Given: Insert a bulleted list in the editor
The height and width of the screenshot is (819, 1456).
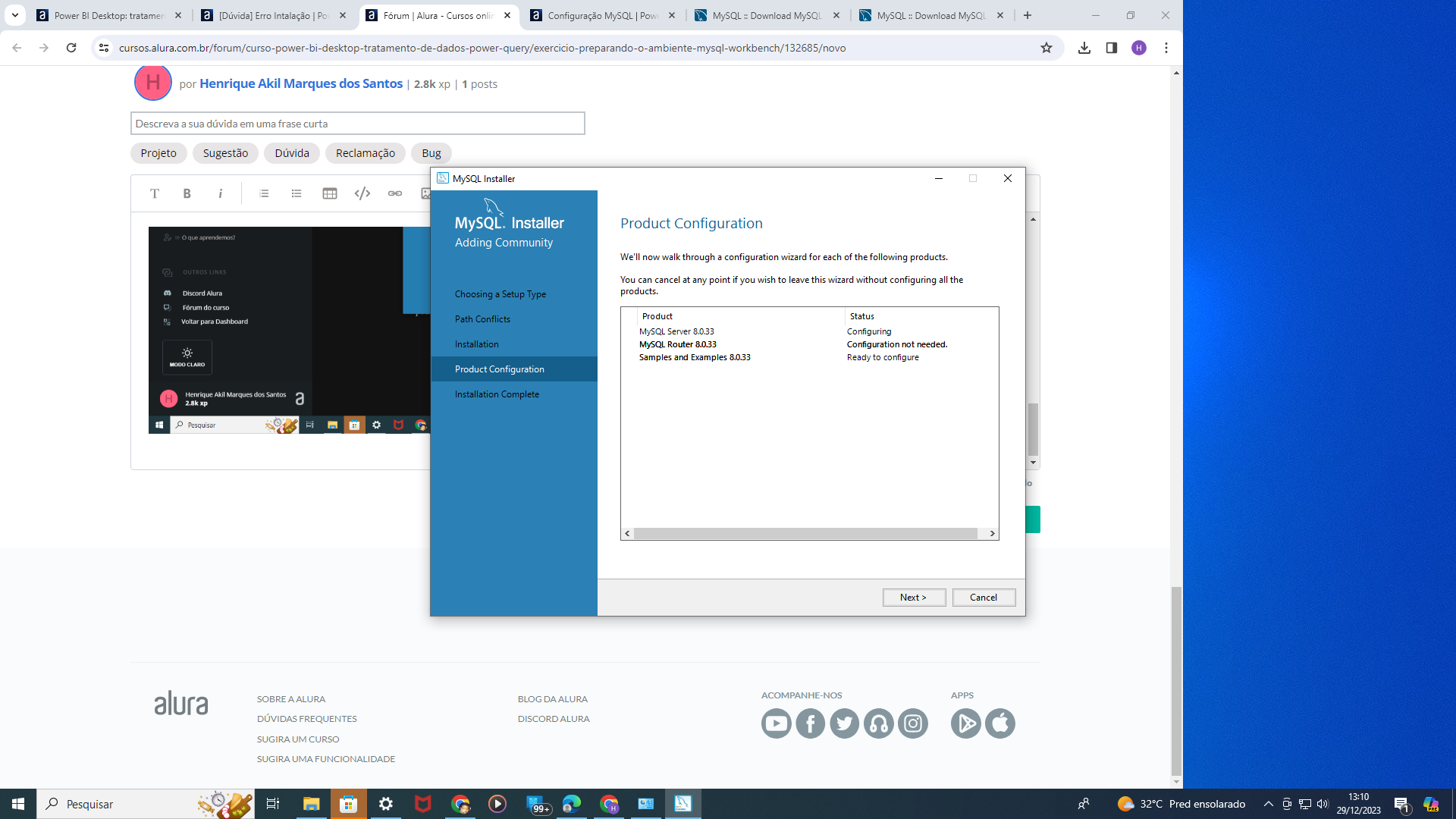Looking at the screenshot, I should (x=297, y=193).
